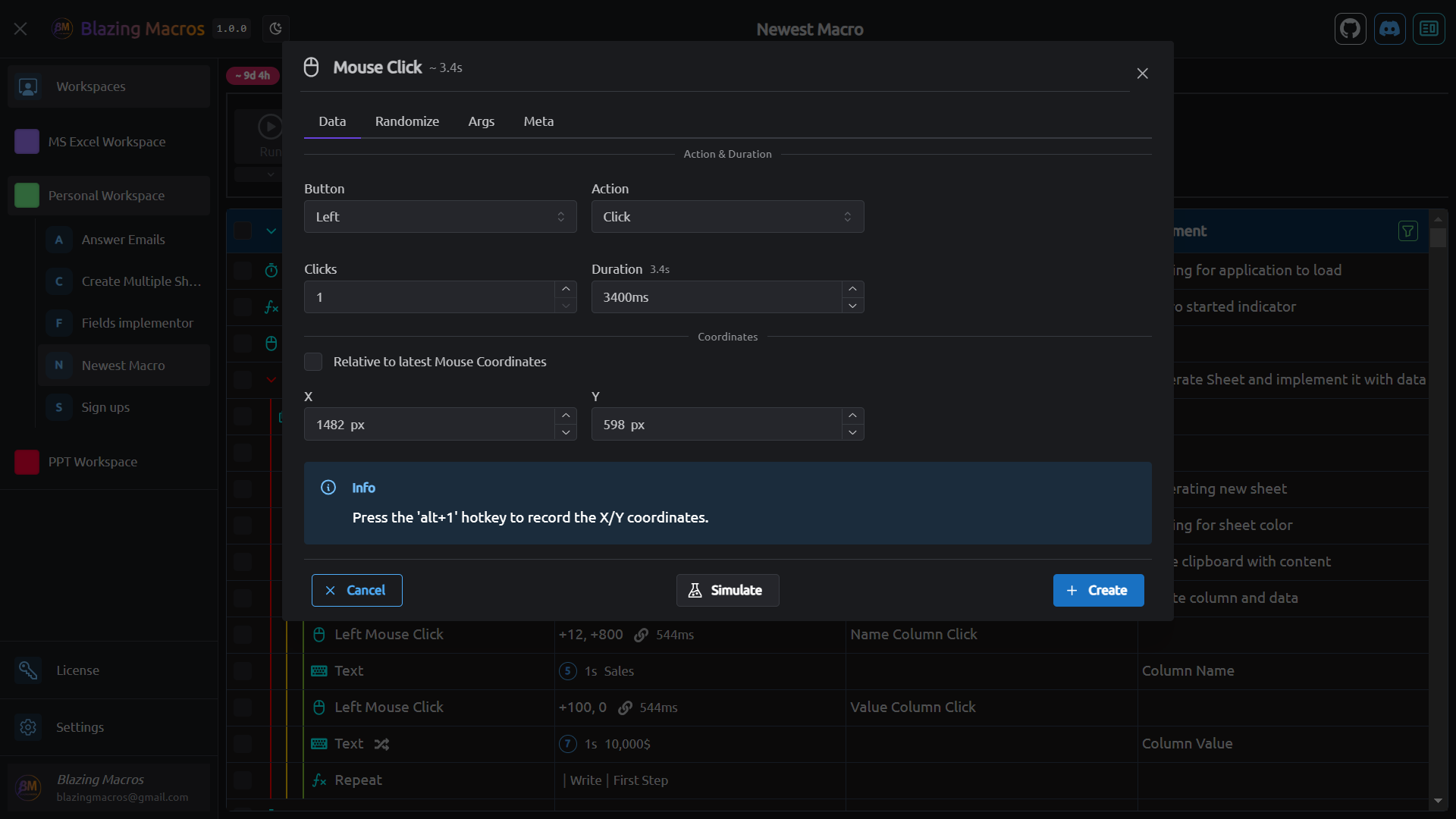
Task: Open the GitHub icon link
Action: point(1350,29)
